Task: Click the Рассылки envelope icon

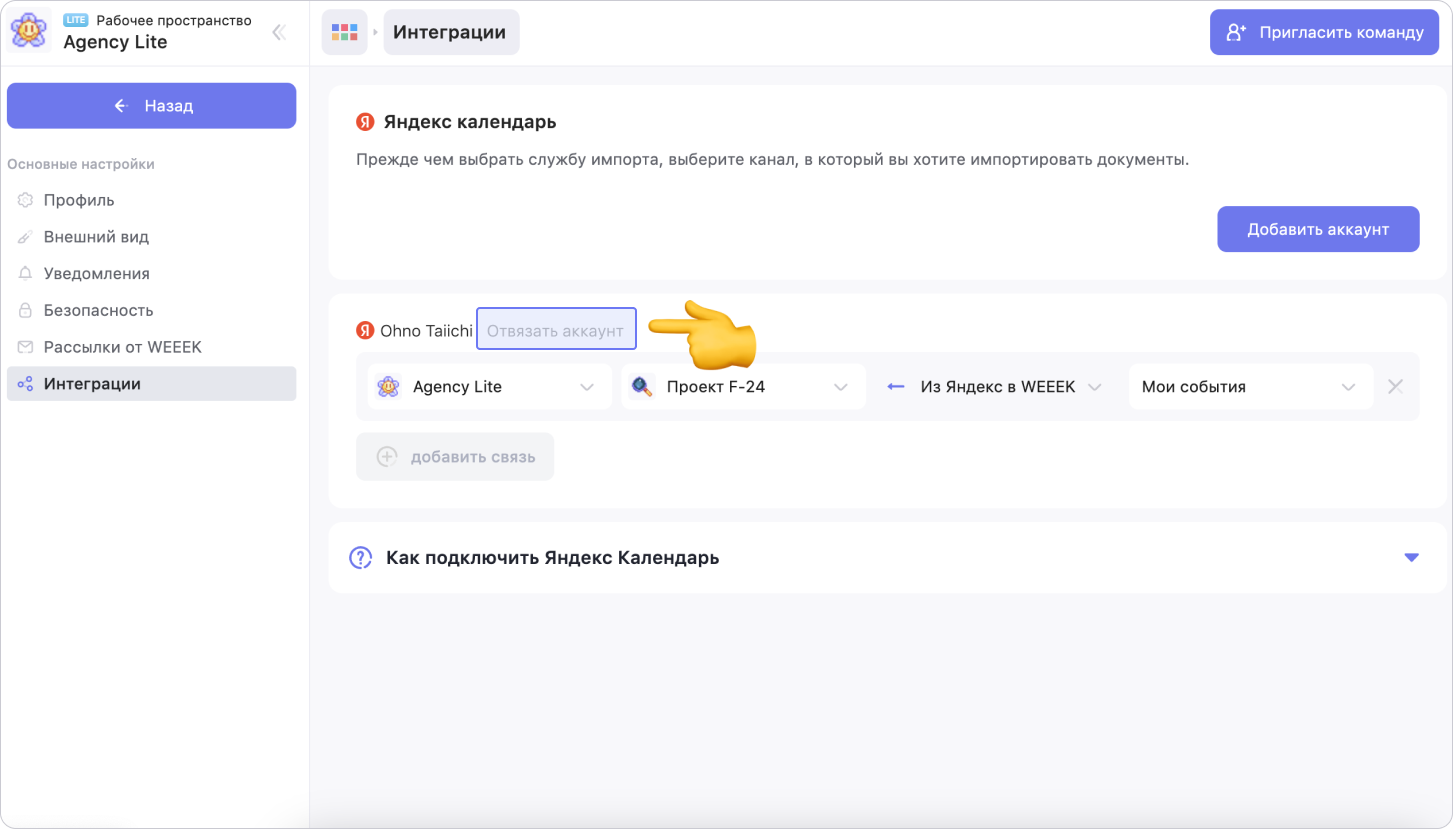Action: coord(25,347)
